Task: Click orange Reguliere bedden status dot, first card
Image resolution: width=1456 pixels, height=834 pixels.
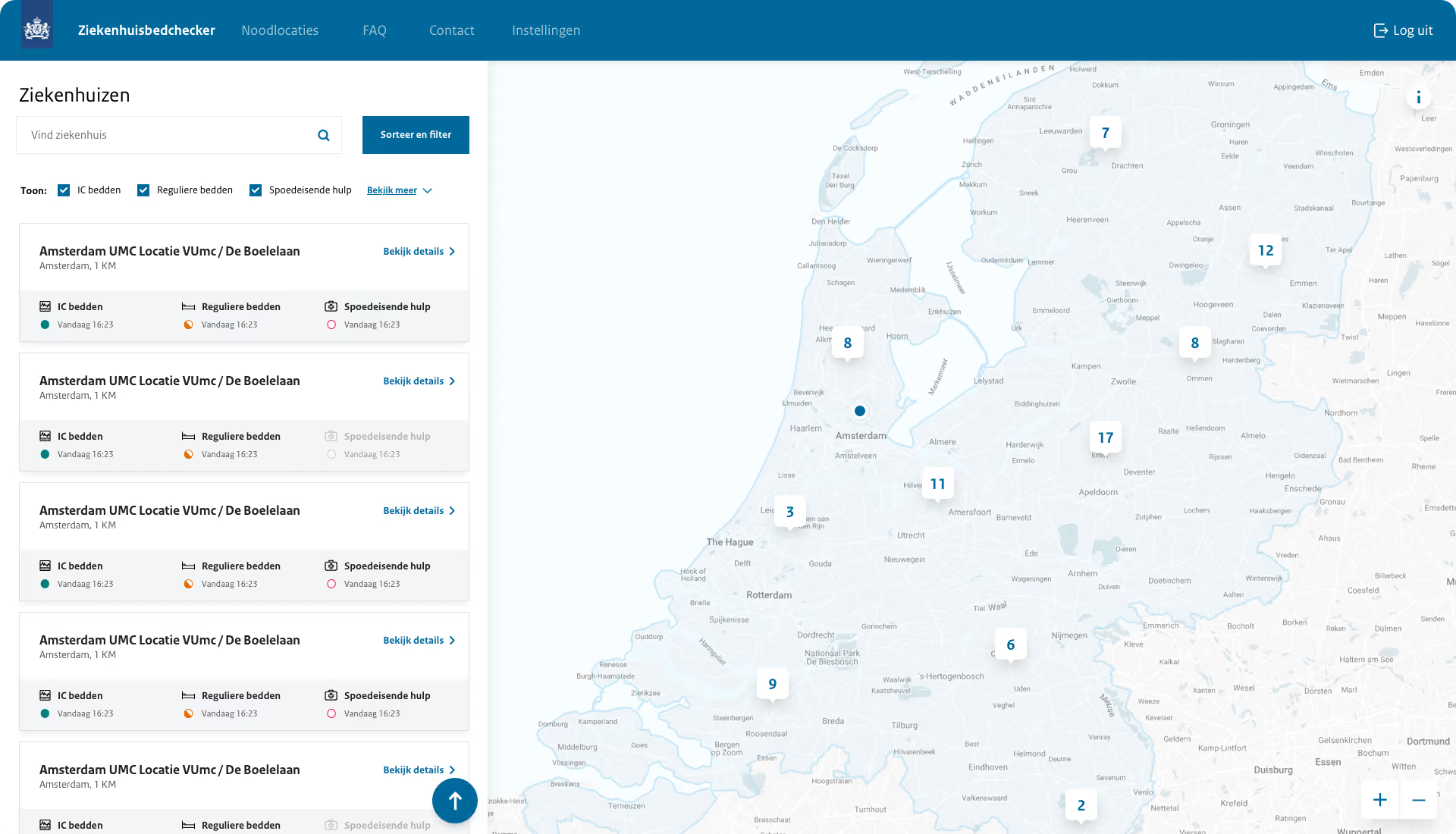Action: pyautogui.click(x=188, y=325)
